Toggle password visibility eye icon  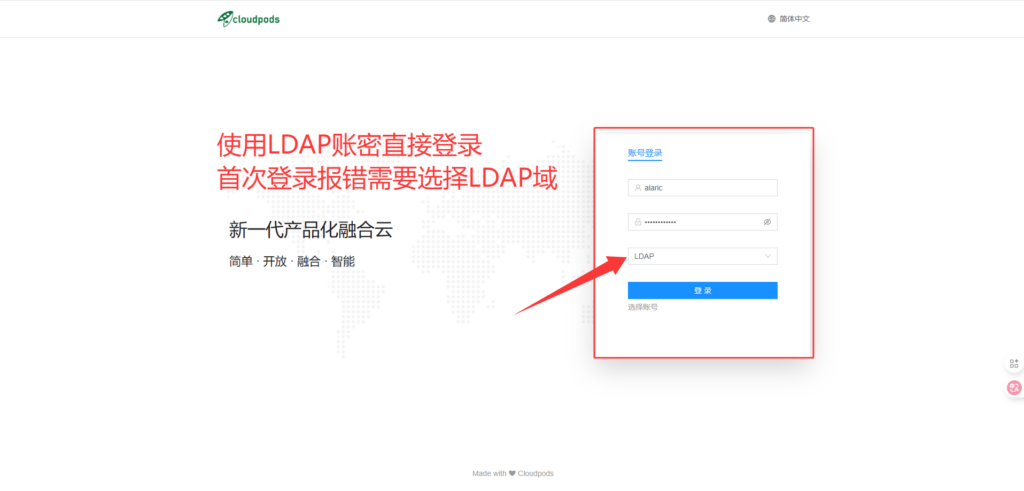(x=767, y=222)
